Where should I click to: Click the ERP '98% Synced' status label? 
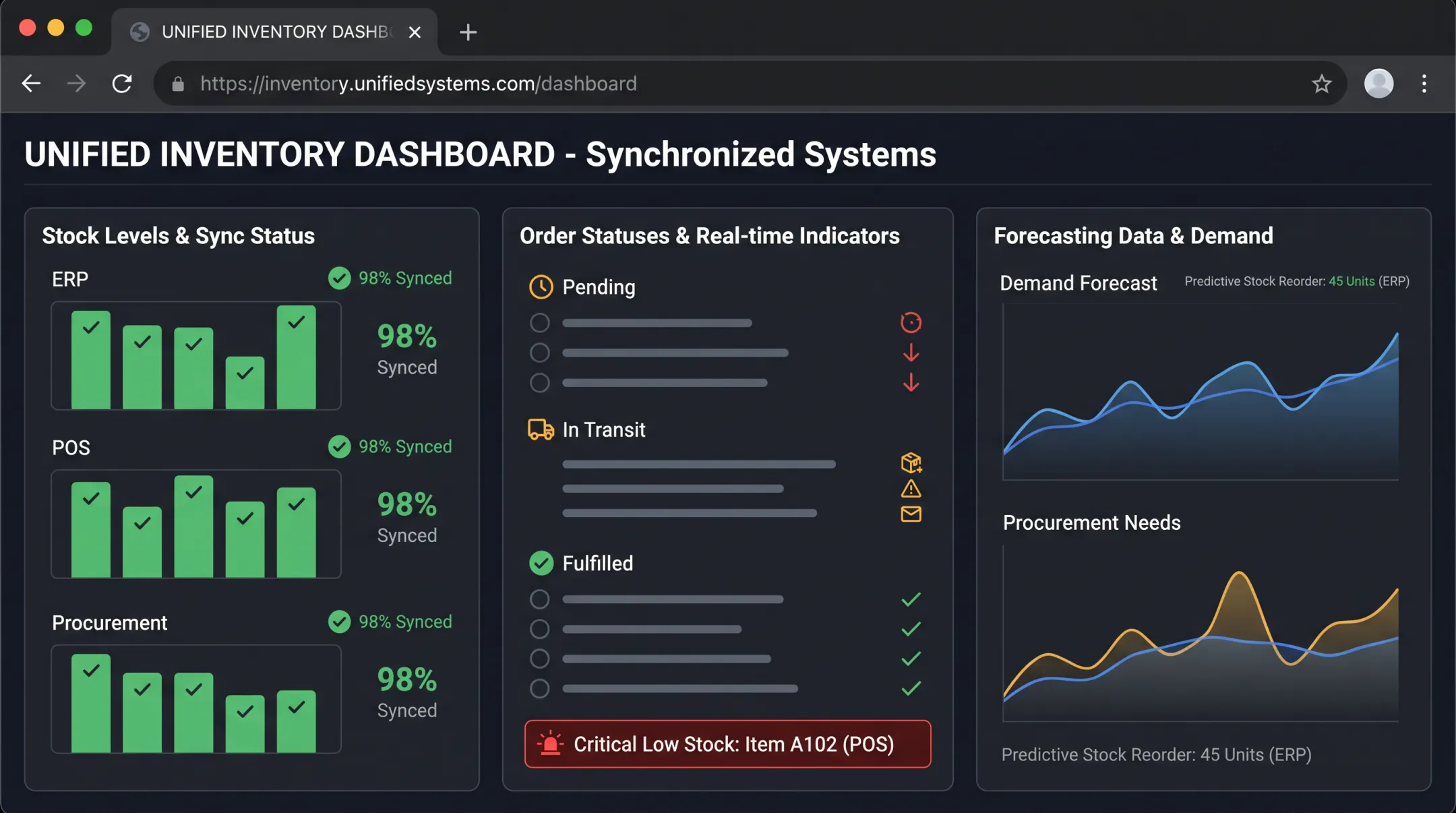[405, 278]
